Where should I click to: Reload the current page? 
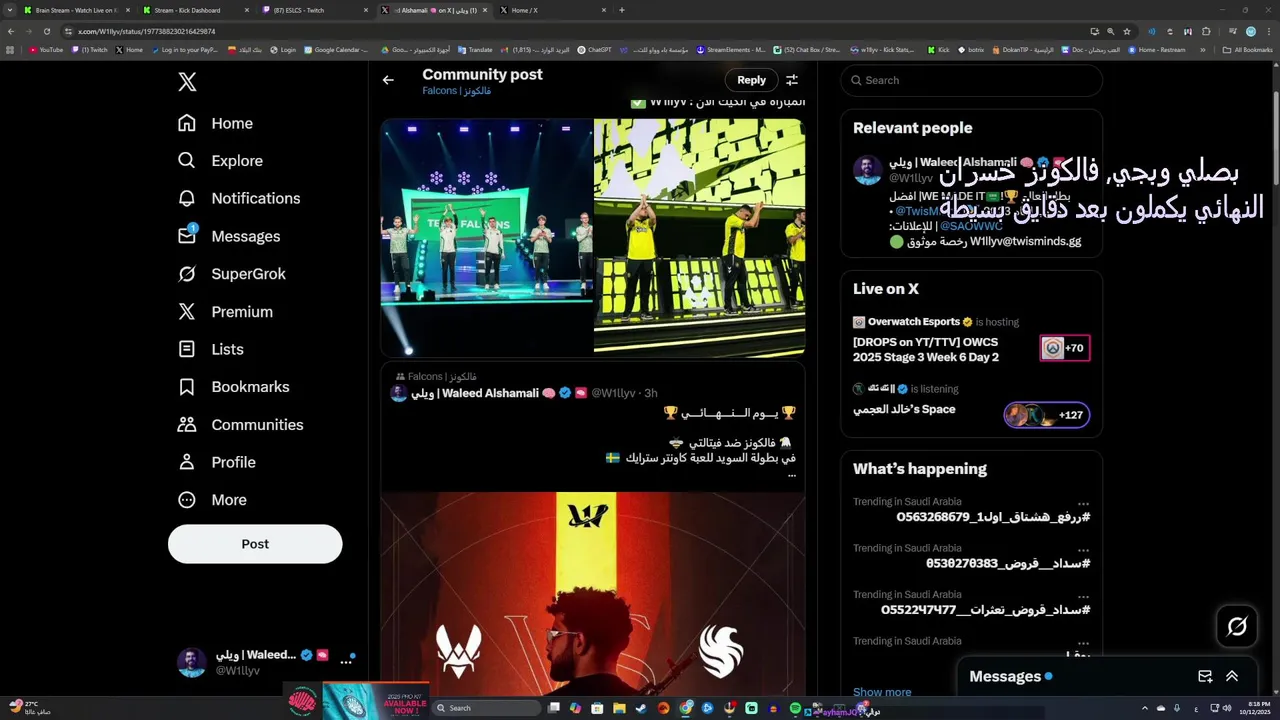coord(46,31)
